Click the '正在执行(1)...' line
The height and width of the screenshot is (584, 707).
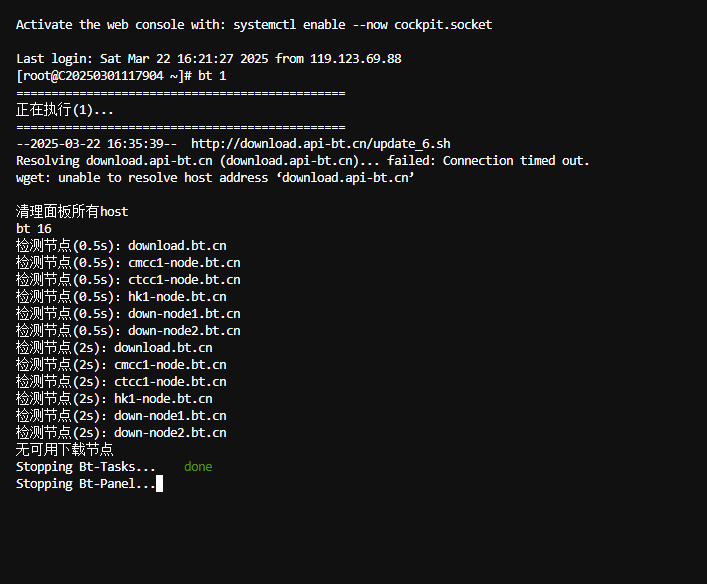click(64, 110)
